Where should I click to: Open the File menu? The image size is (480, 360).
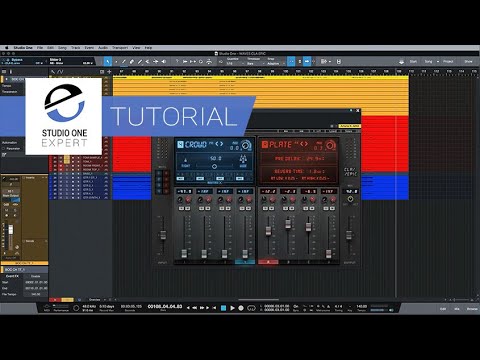[40, 48]
